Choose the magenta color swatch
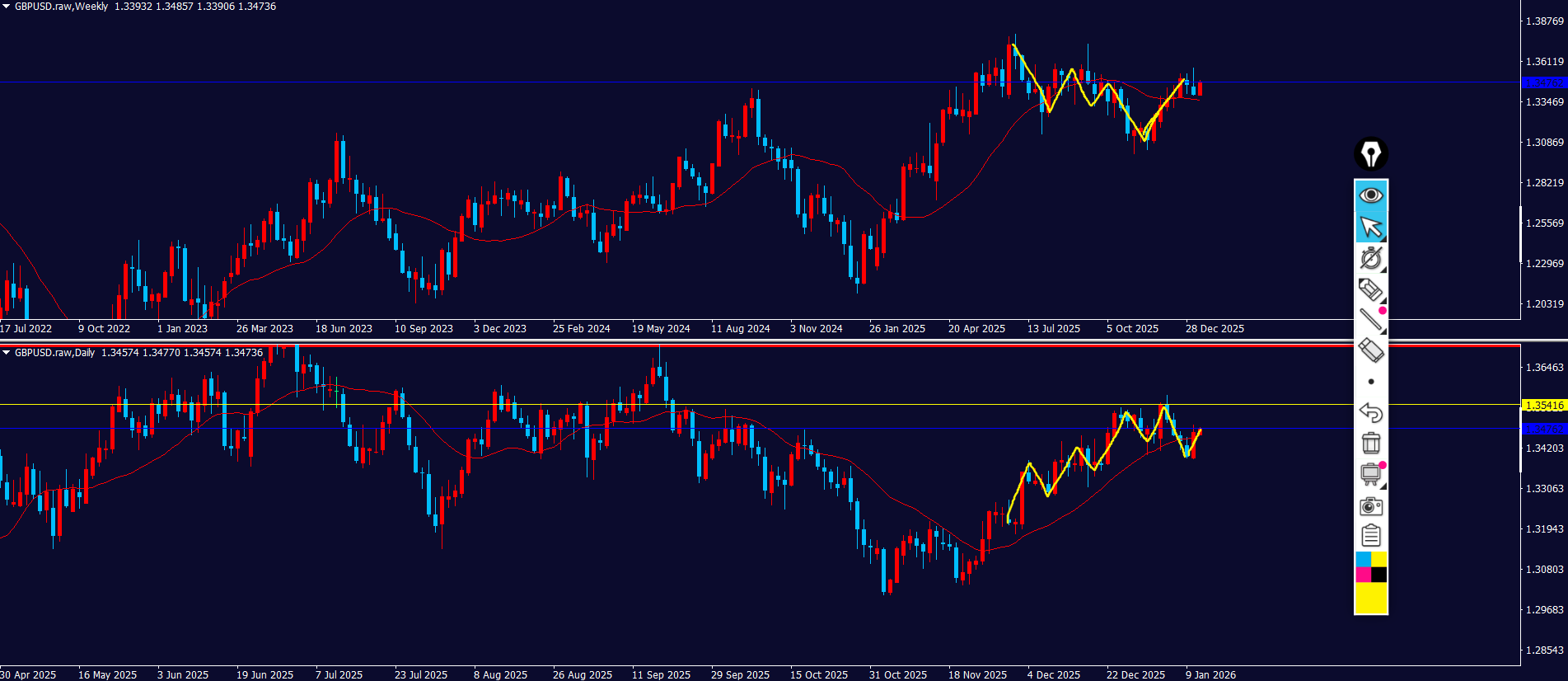The width and height of the screenshot is (1568, 681). 1363,575
